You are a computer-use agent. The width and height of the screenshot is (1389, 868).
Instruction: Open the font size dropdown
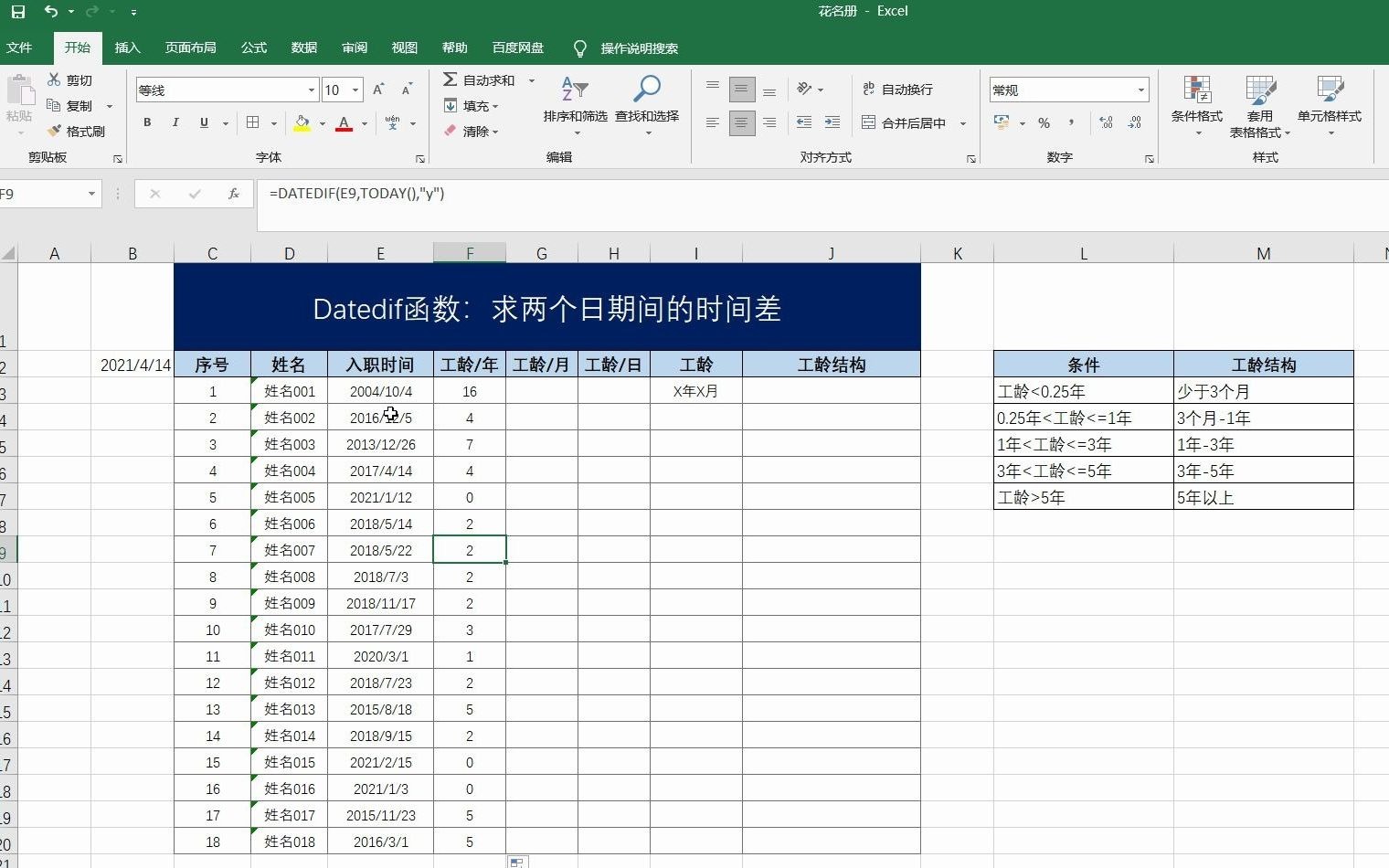coord(355,90)
